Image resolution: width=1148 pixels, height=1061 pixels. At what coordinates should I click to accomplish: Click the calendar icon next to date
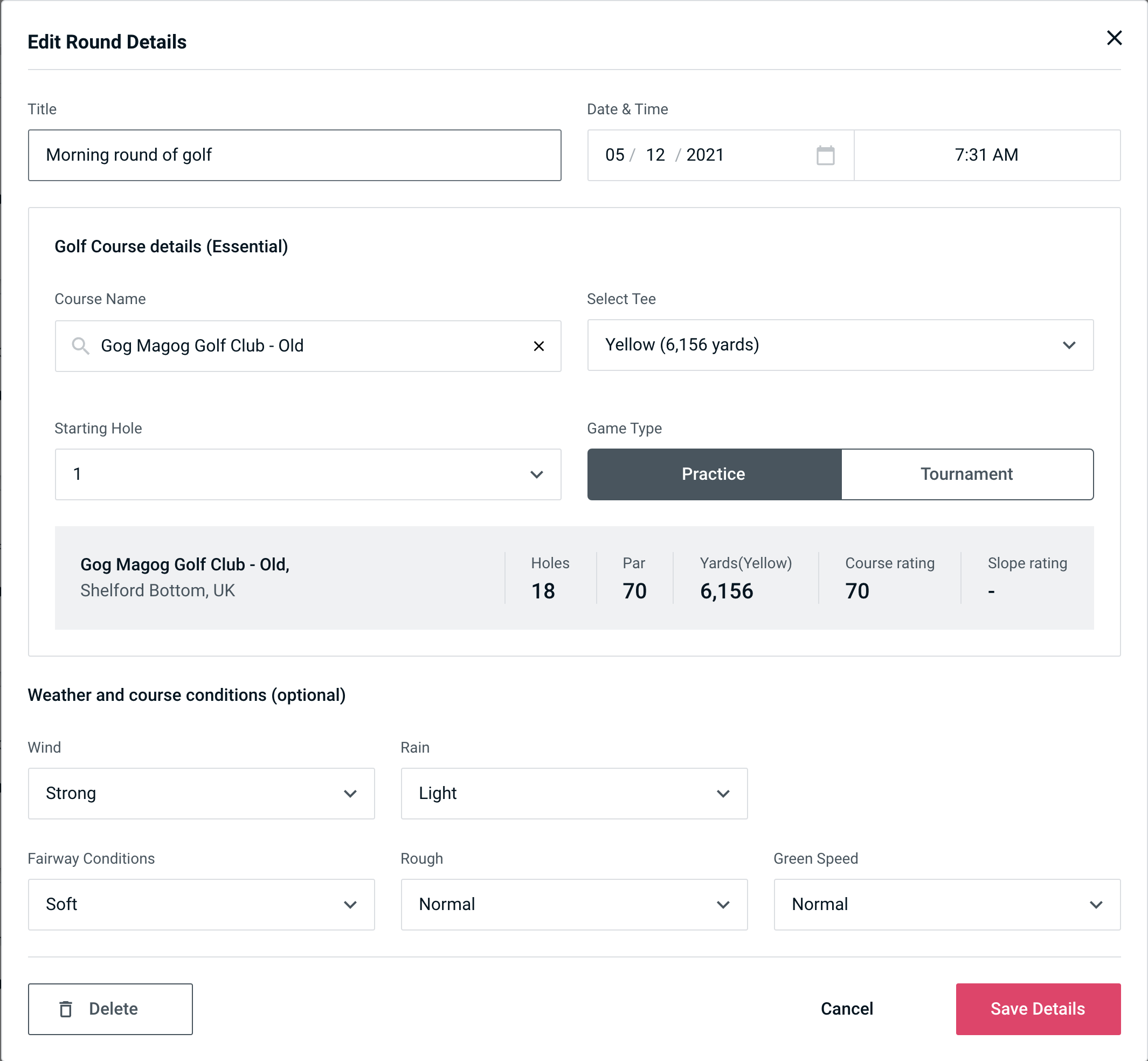pyautogui.click(x=824, y=154)
